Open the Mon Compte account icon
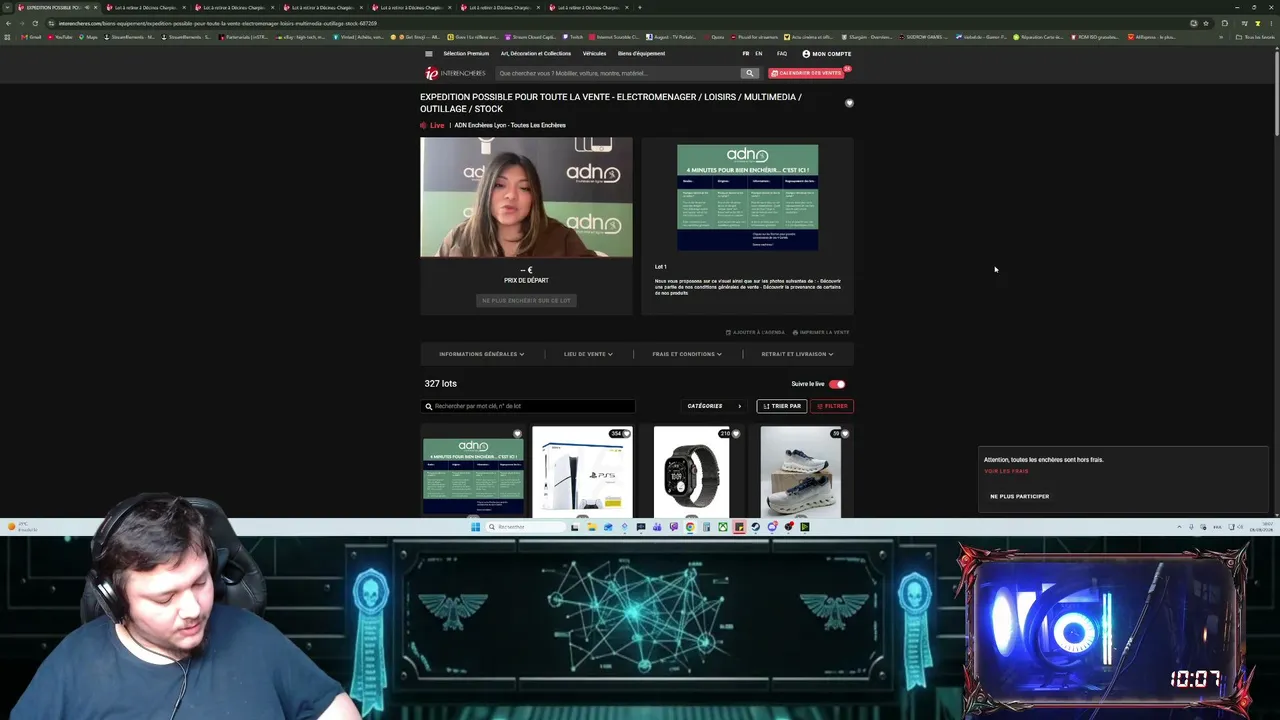Image resolution: width=1280 pixels, height=720 pixels. coord(806,54)
